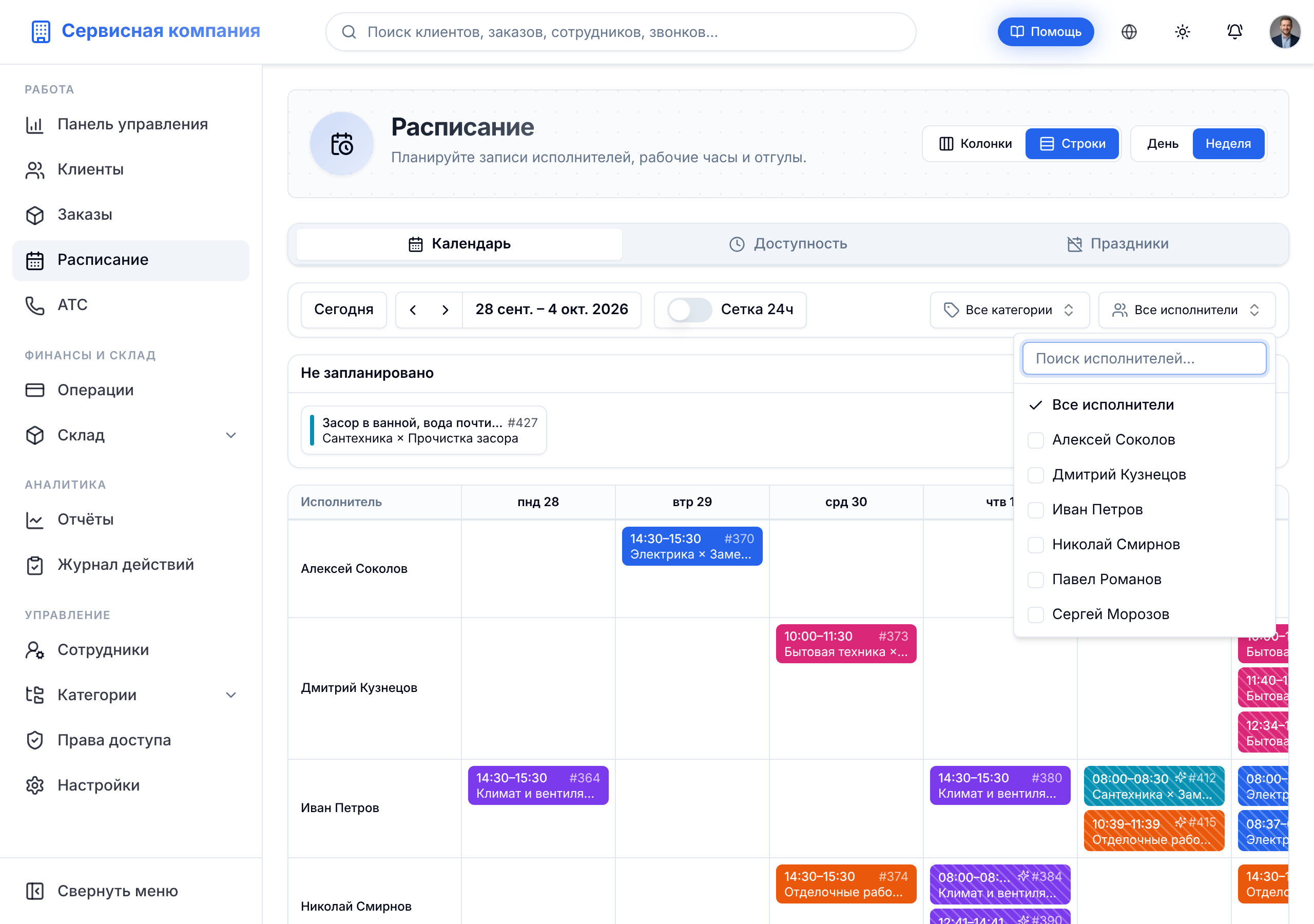Open notifications bell icon

(1234, 32)
